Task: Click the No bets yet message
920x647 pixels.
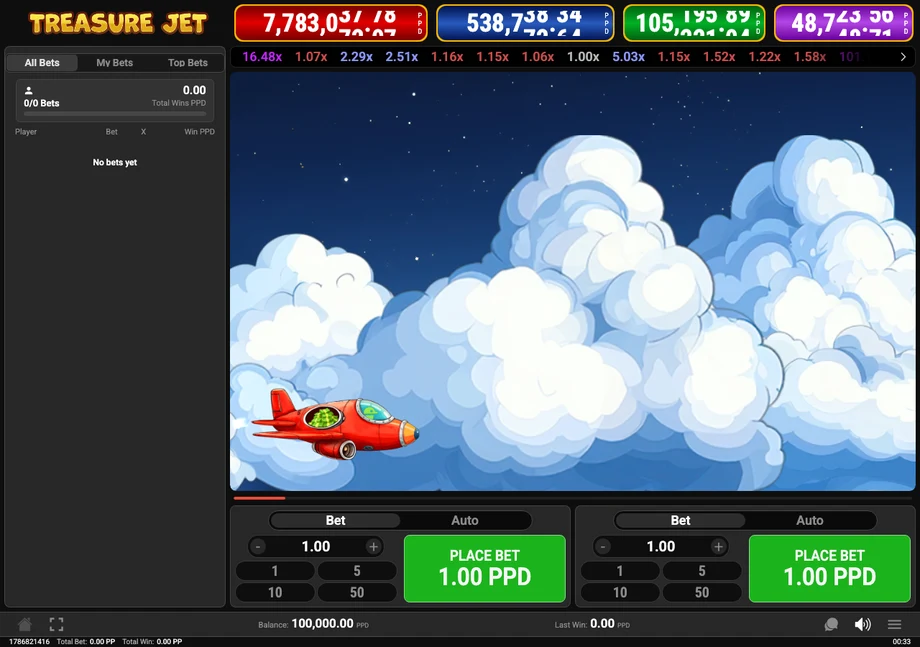Action: coord(115,162)
